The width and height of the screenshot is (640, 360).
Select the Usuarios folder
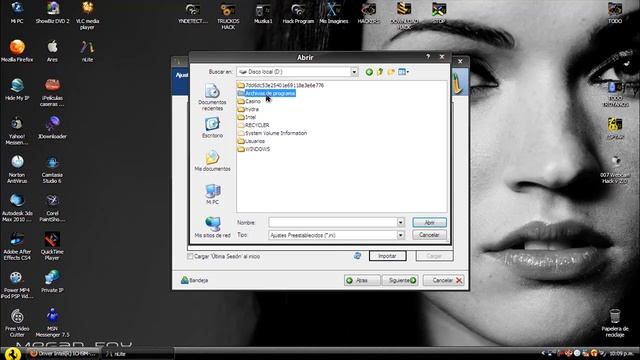tap(251, 141)
